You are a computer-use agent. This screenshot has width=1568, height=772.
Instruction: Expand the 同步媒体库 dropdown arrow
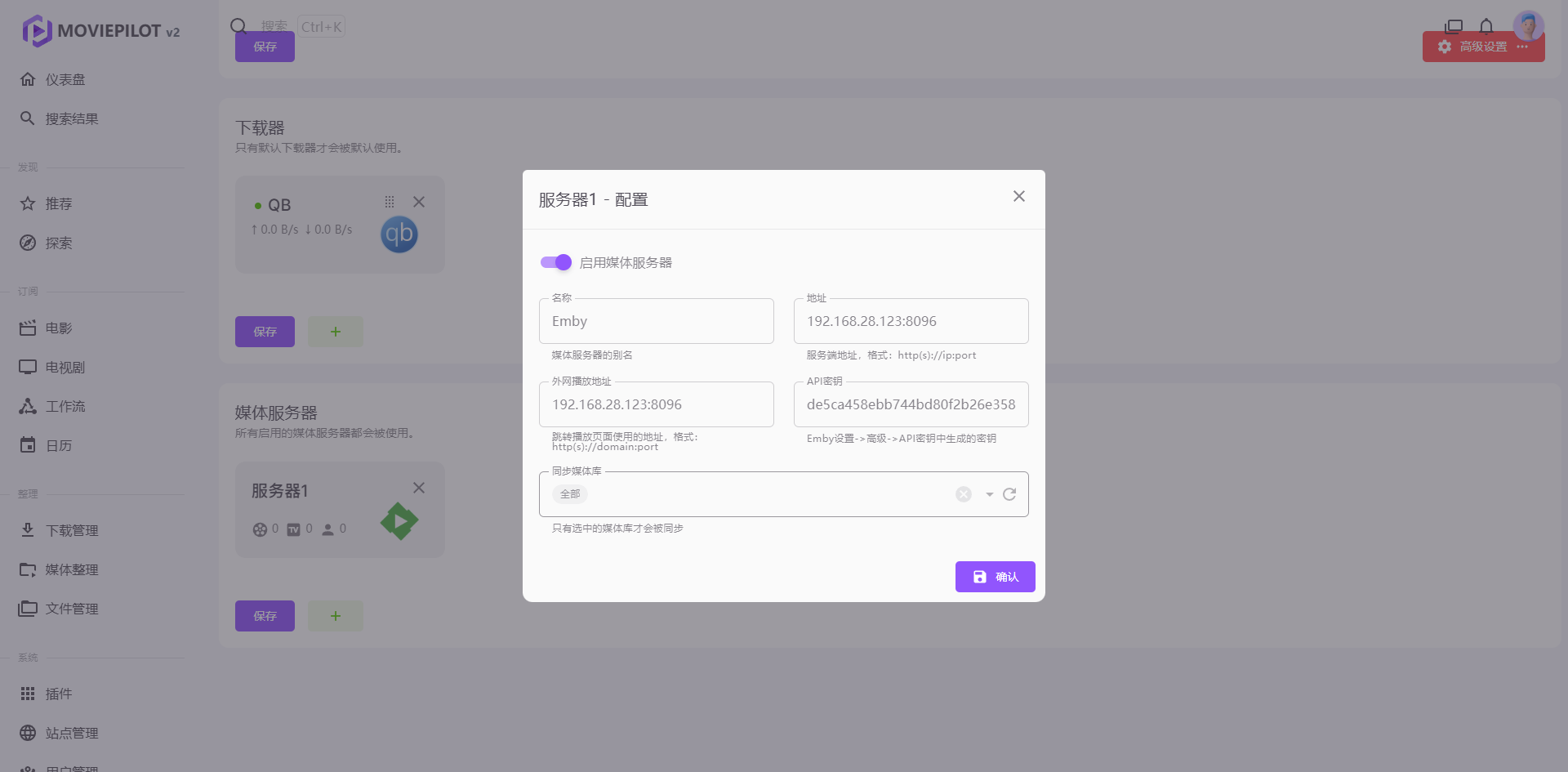pos(989,494)
